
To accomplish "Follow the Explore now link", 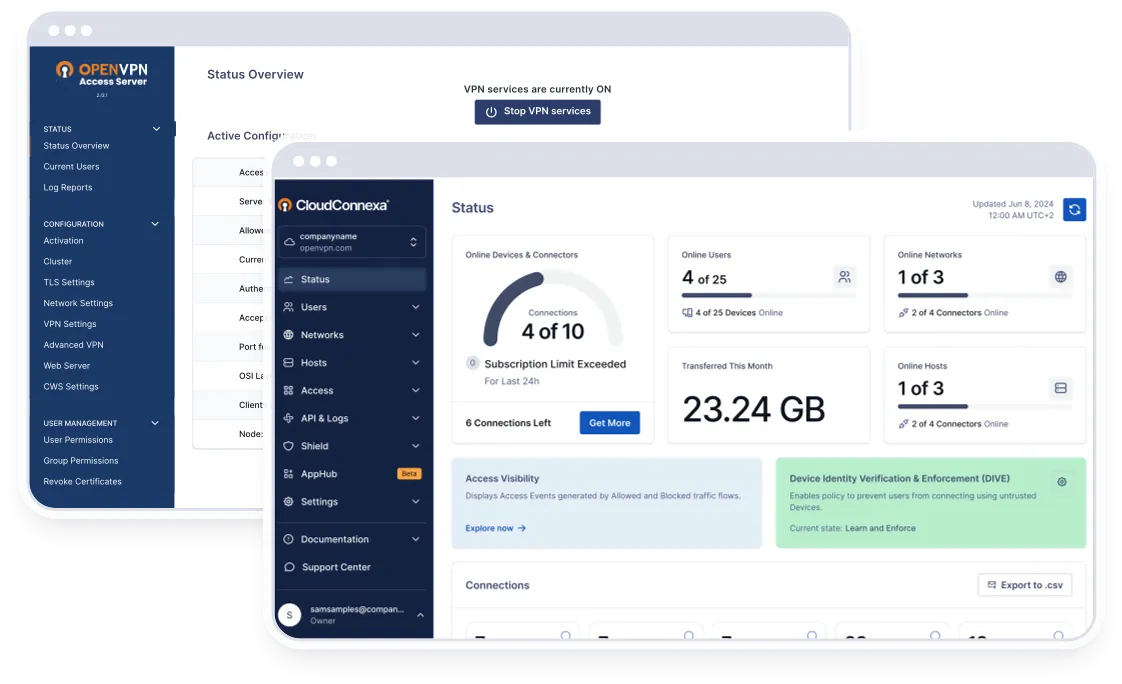I will (x=495, y=528).
